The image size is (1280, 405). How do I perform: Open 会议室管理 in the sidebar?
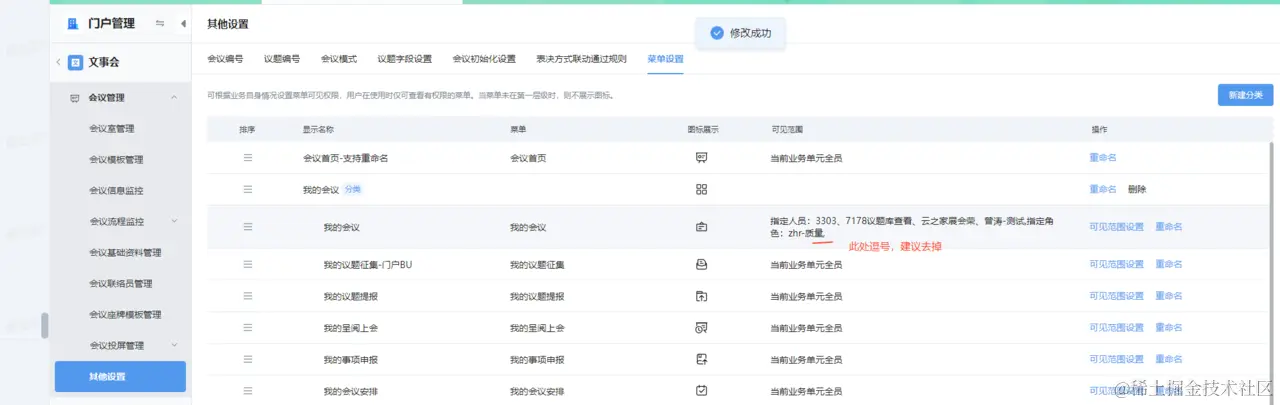(111, 129)
